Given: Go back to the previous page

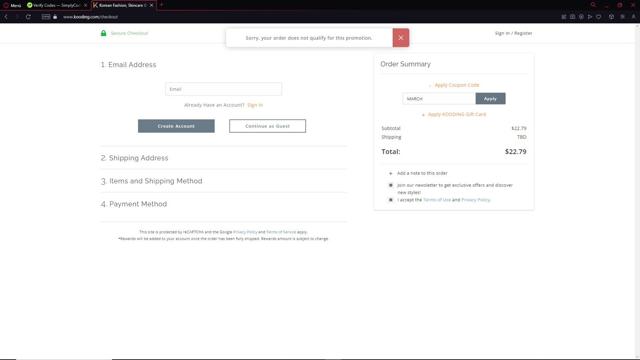Looking at the screenshot, I should pyautogui.click(x=6, y=17).
